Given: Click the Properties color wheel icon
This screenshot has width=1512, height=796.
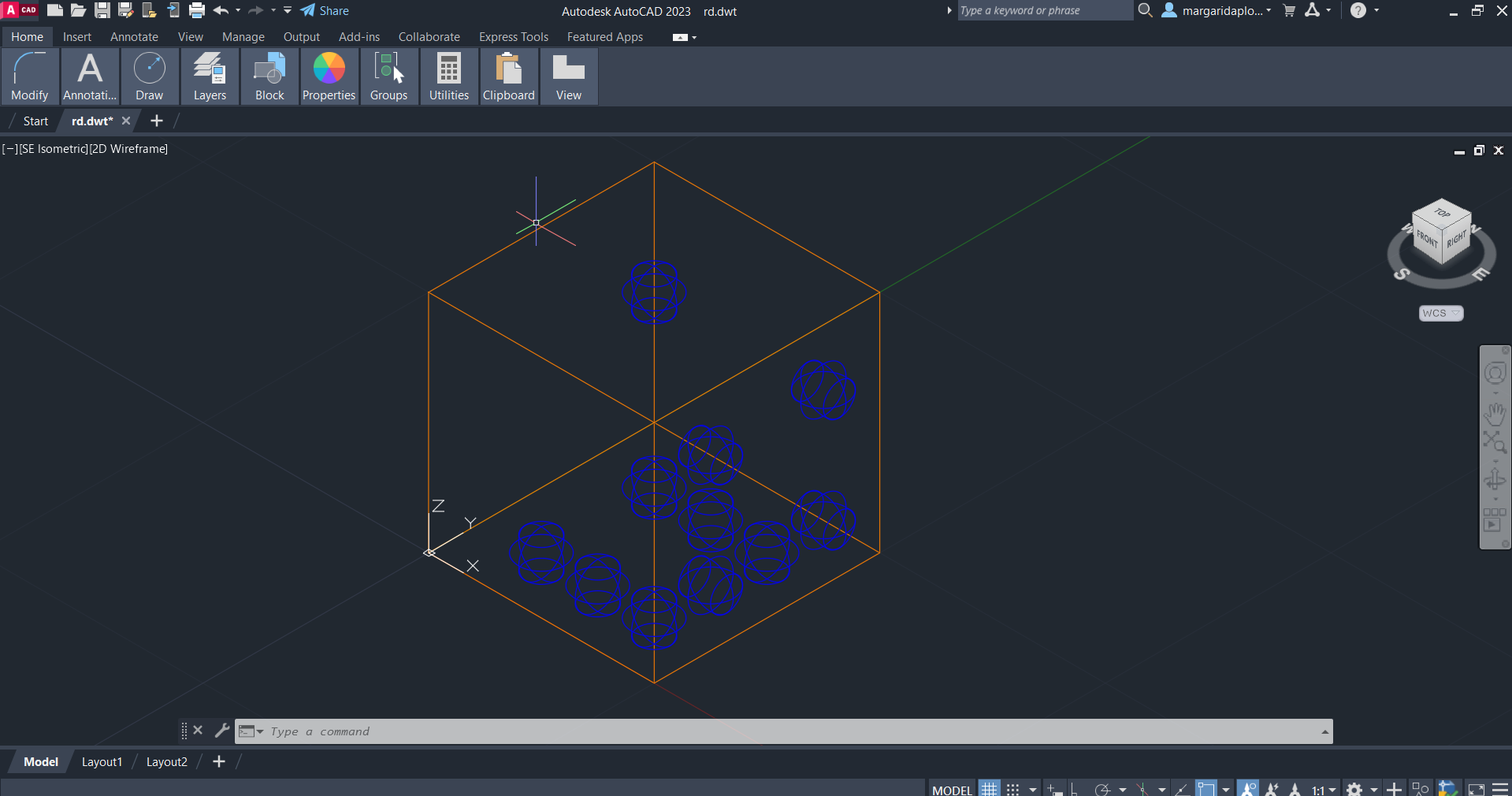Looking at the screenshot, I should pos(329,69).
